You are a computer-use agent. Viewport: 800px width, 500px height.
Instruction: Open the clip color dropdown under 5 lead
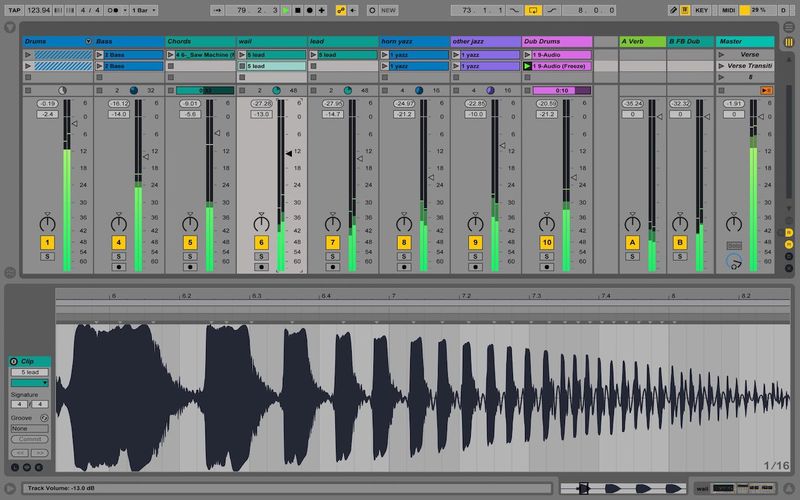point(30,382)
